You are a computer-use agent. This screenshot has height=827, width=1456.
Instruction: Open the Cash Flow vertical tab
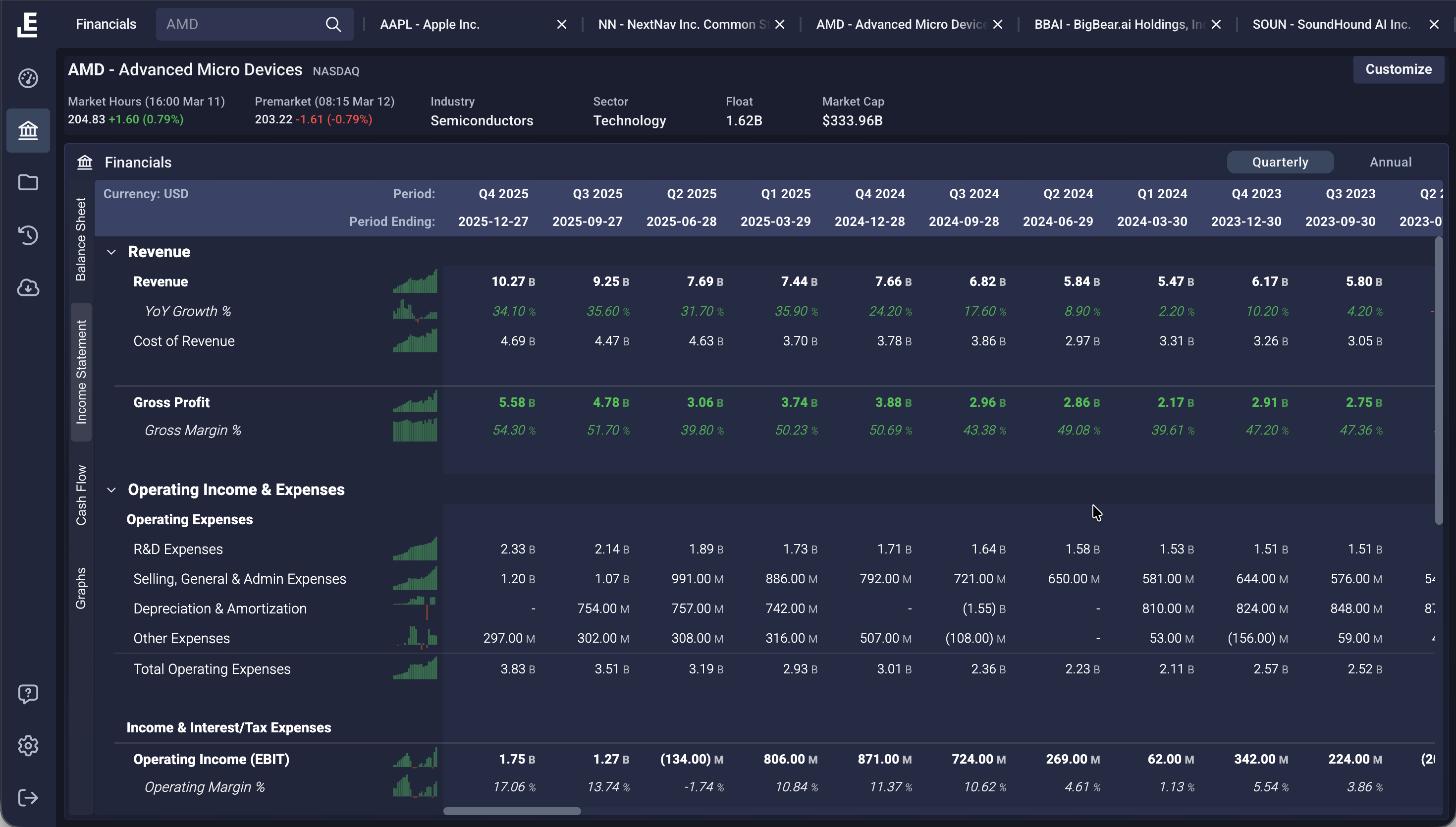81,495
